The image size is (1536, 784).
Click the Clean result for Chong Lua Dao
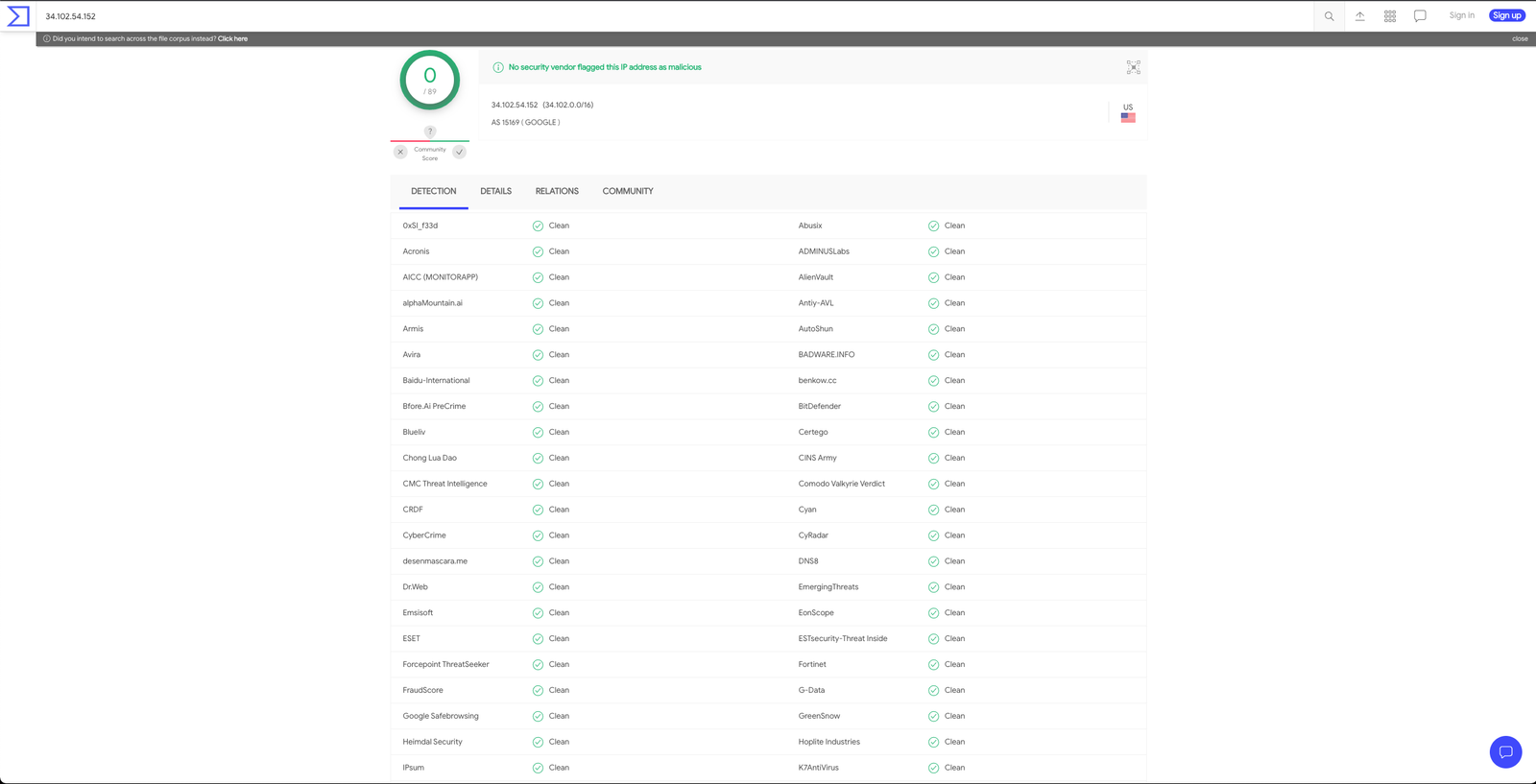pos(559,459)
